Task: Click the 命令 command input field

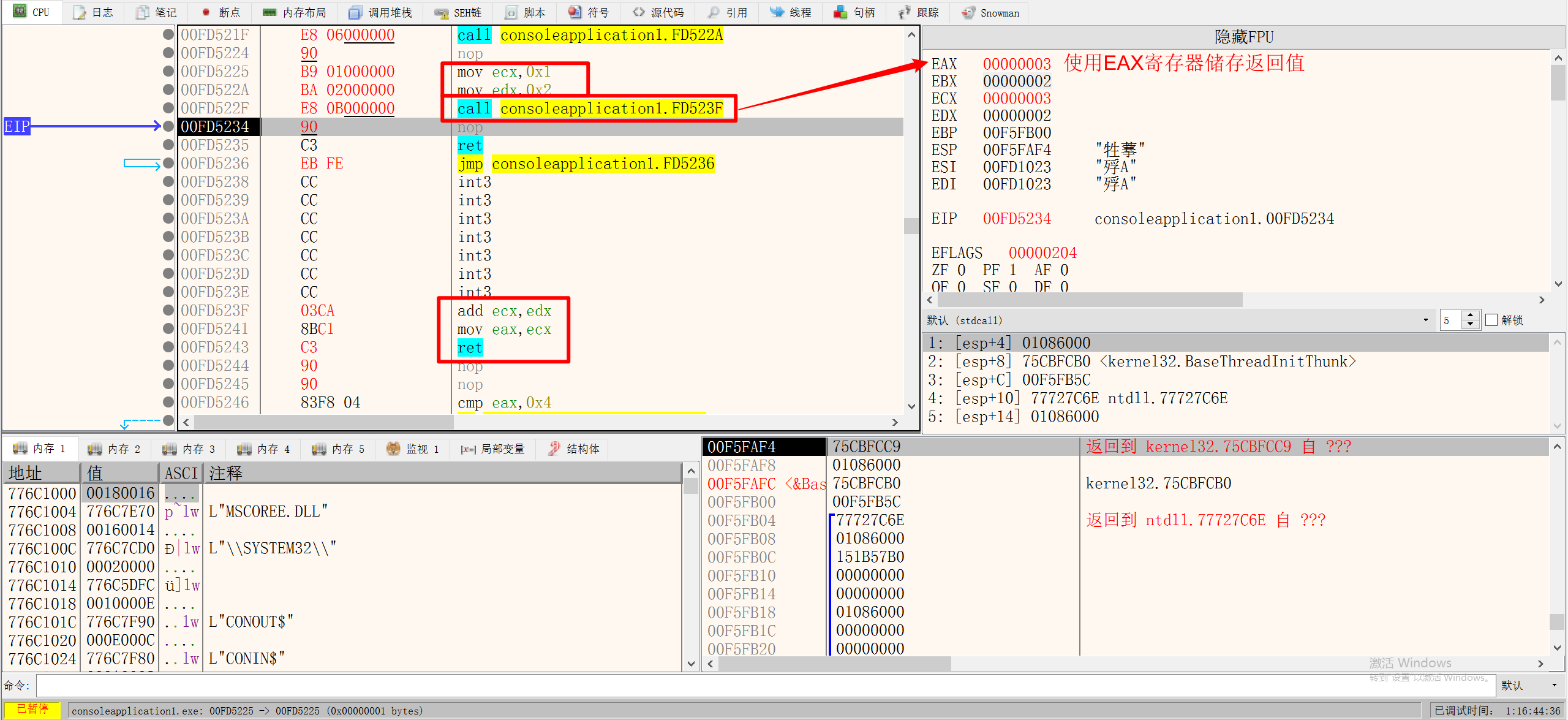Action: pyautogui.click(x=764, y=685)
